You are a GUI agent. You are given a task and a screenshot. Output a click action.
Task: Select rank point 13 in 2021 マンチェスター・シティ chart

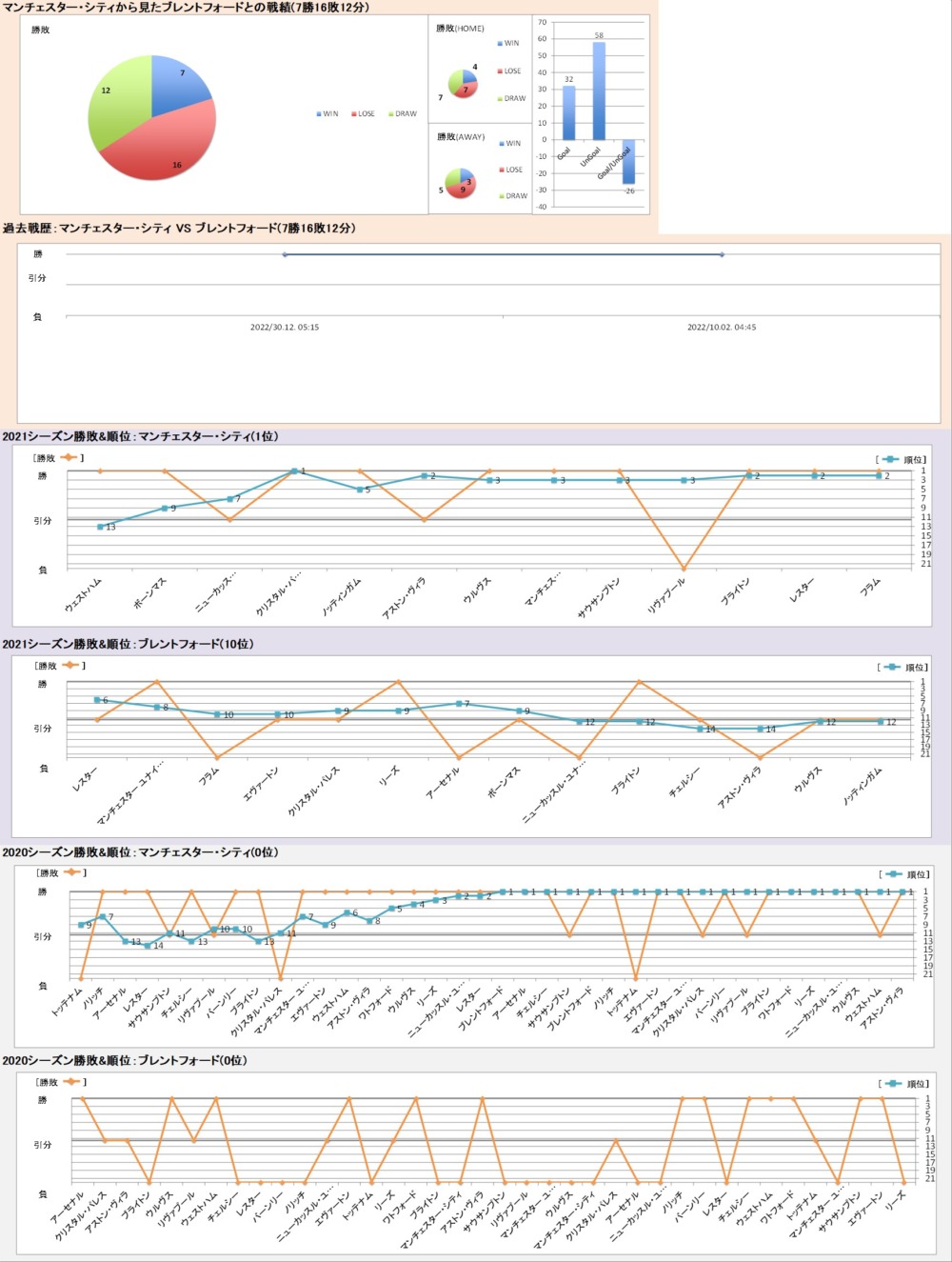[100, 527]
